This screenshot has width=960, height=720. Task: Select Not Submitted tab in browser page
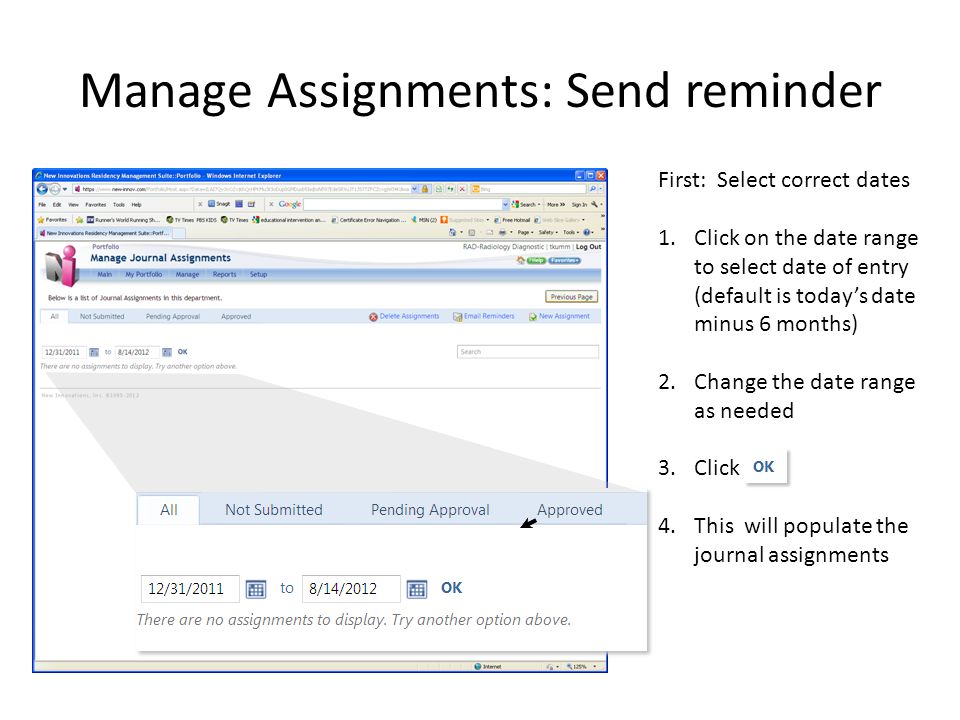(x=102, y=317)
